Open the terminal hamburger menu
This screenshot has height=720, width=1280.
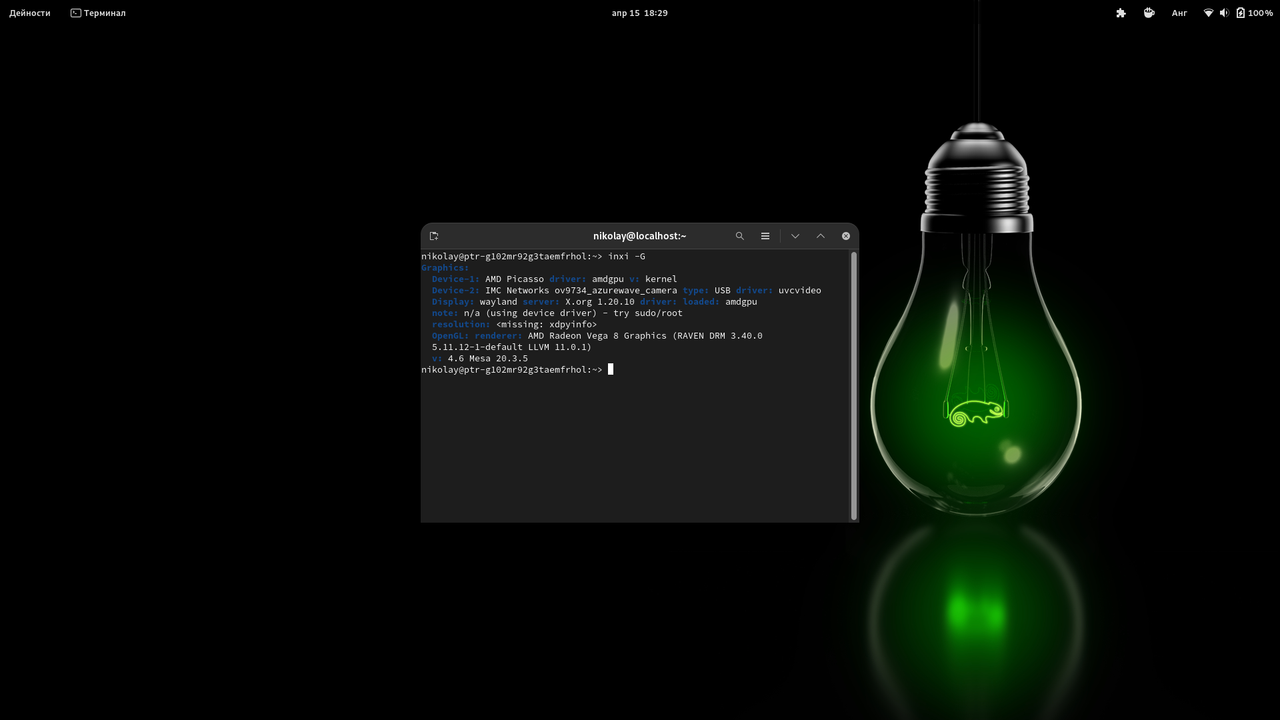coord(765,236)
